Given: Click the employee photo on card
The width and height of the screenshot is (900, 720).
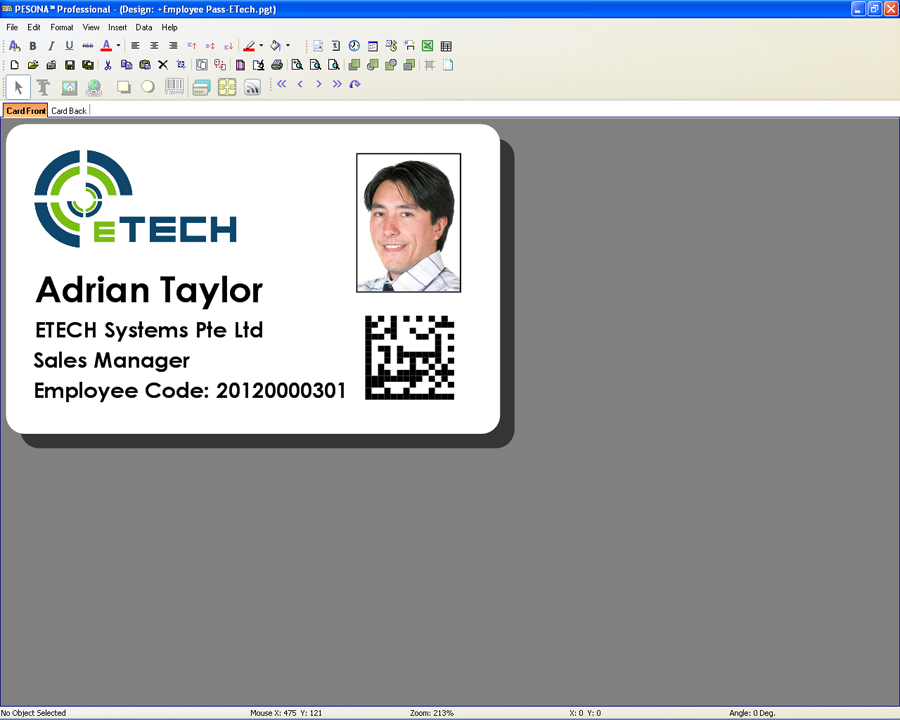Looking at the screenshot, I should click(x=408, y=222).
